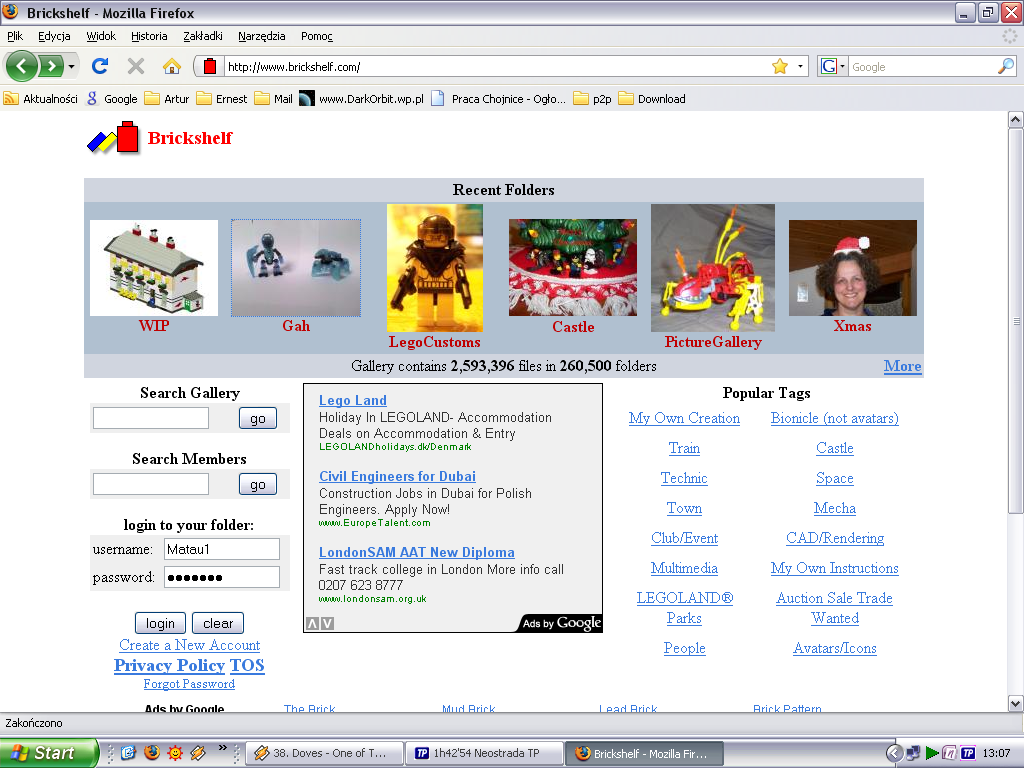Click in the Google search box

(x=923, y=67)
